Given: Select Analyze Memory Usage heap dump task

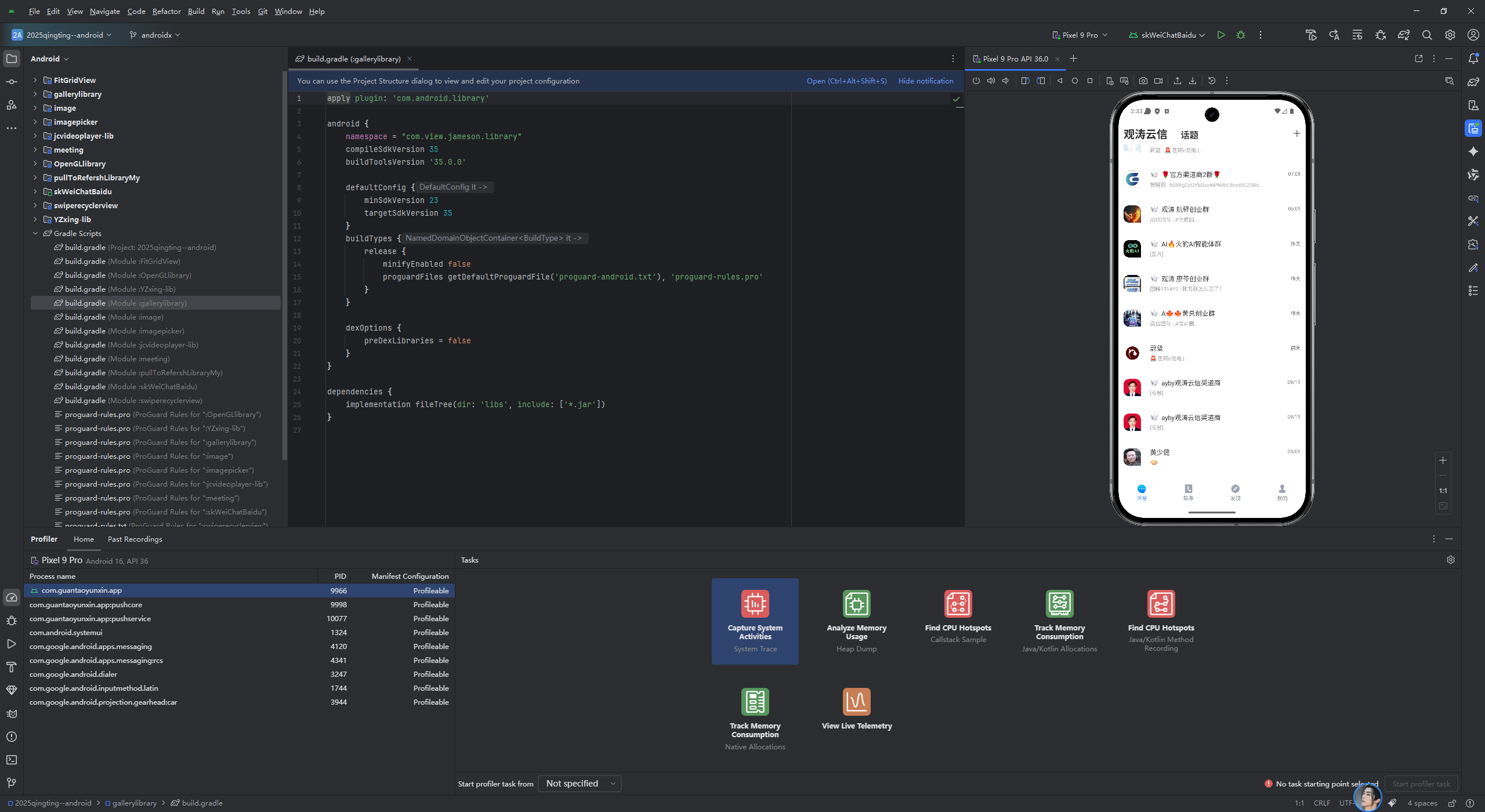Looking at the screenshot, I should [x=856, y=621].
